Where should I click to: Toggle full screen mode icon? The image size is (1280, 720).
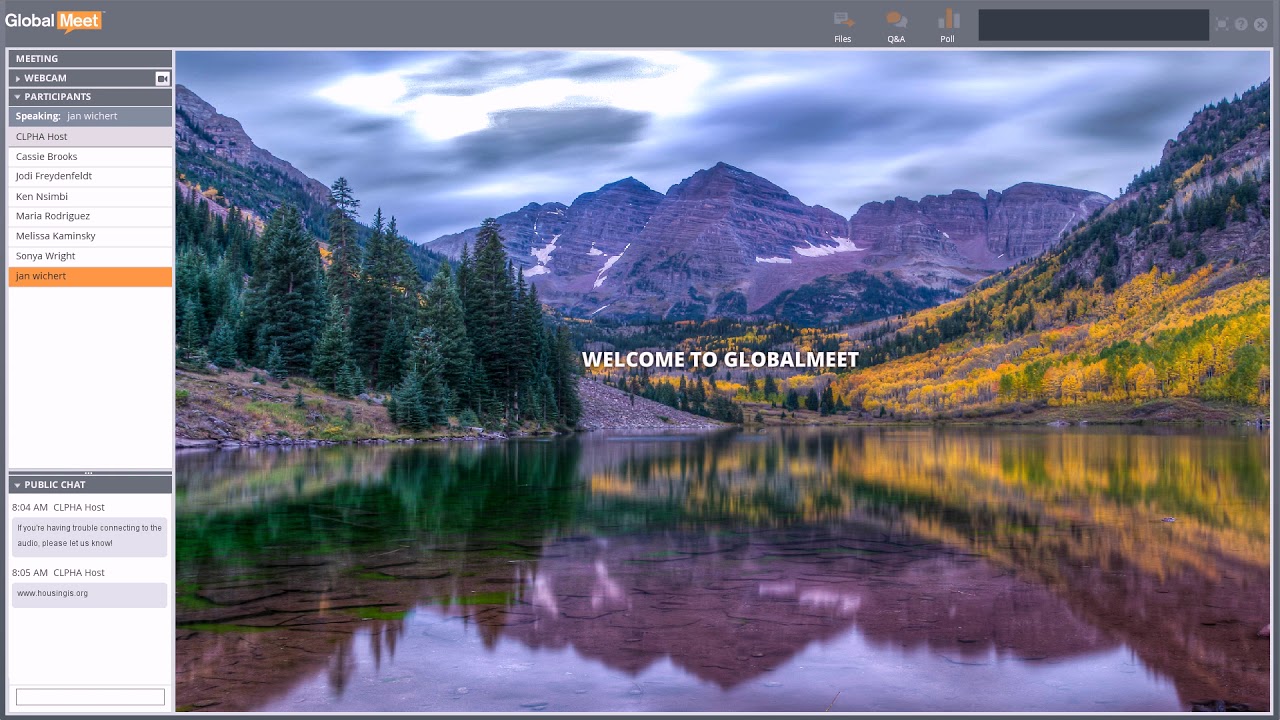tap(1222, 24)
